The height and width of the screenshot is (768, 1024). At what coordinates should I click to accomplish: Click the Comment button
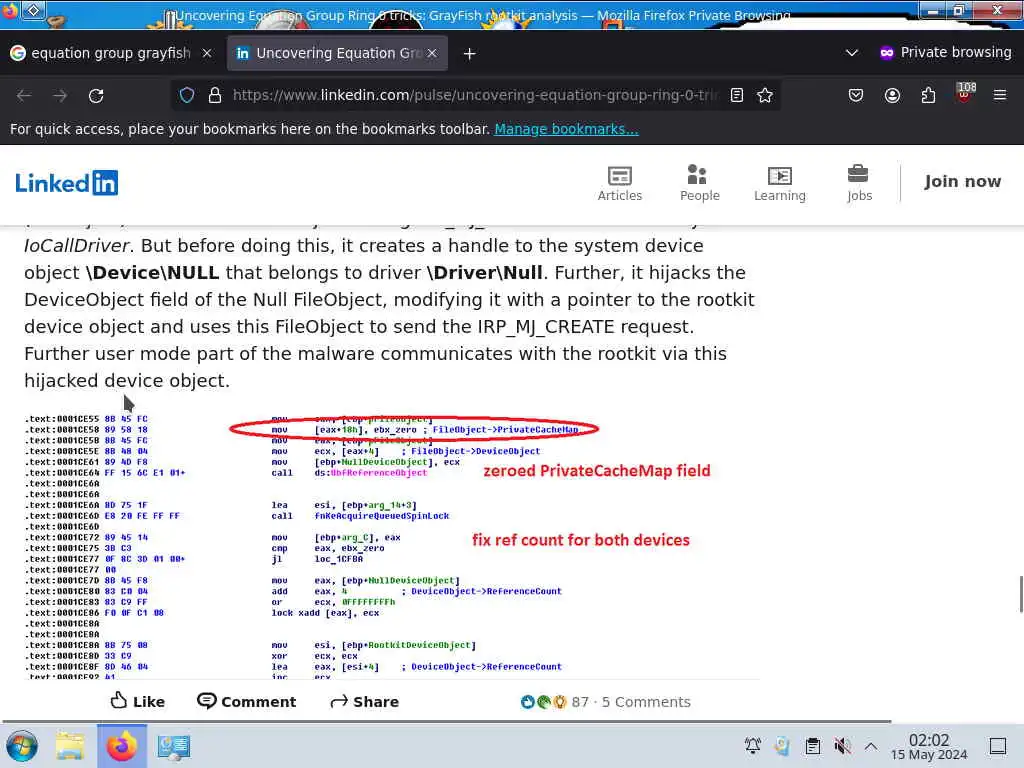pos(247,701)
